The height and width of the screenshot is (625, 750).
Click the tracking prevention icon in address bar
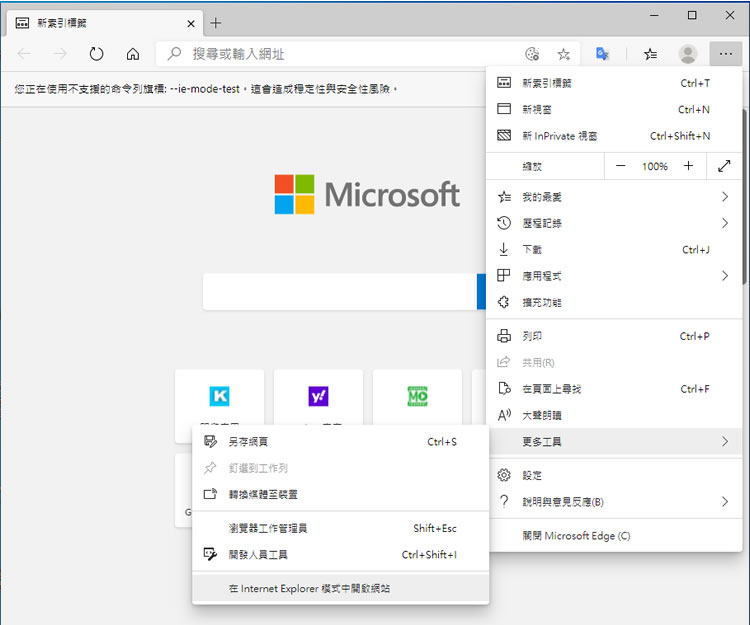tap(532, 54)
